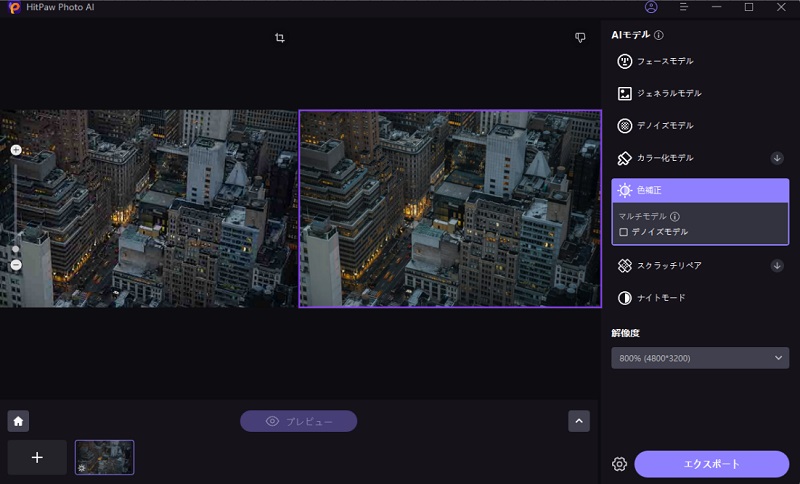Click the エクスポート button
Screen dimensions: 800x484
(x=711, y=464)
